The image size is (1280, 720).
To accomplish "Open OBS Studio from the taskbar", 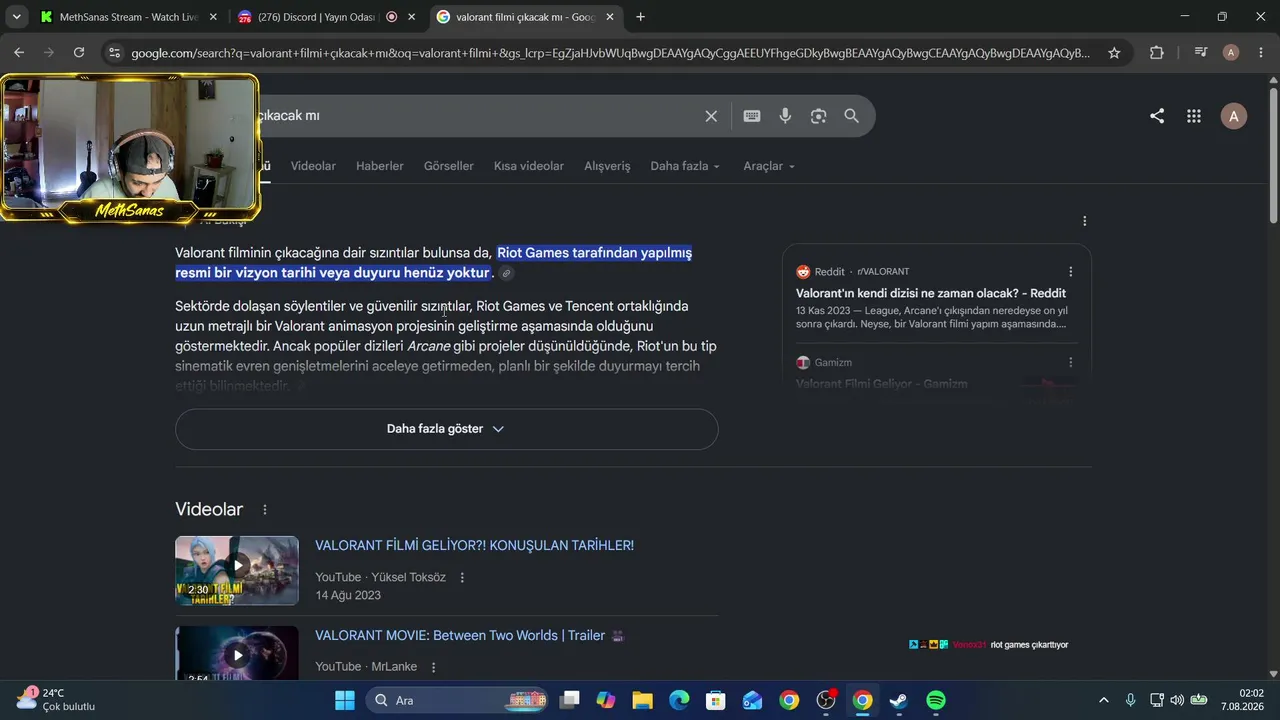I will (826, 700).
